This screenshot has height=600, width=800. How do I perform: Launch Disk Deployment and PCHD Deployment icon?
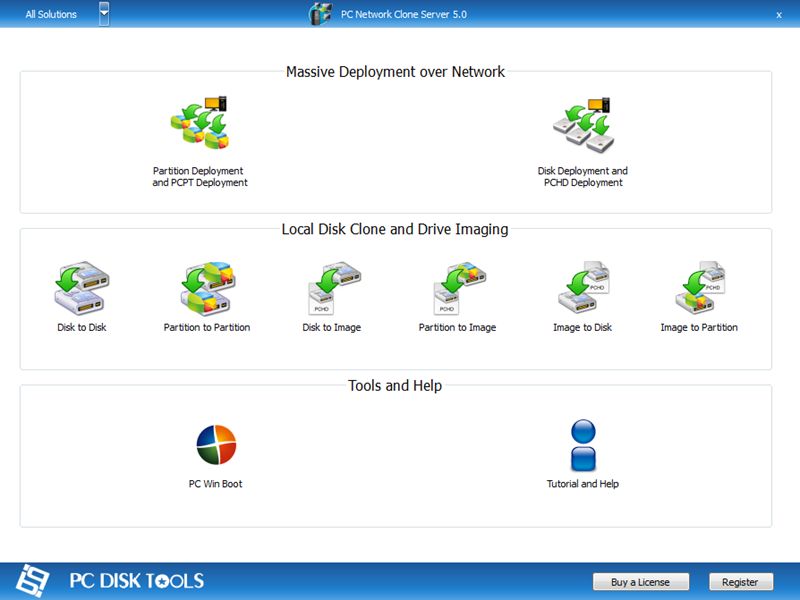583,124
